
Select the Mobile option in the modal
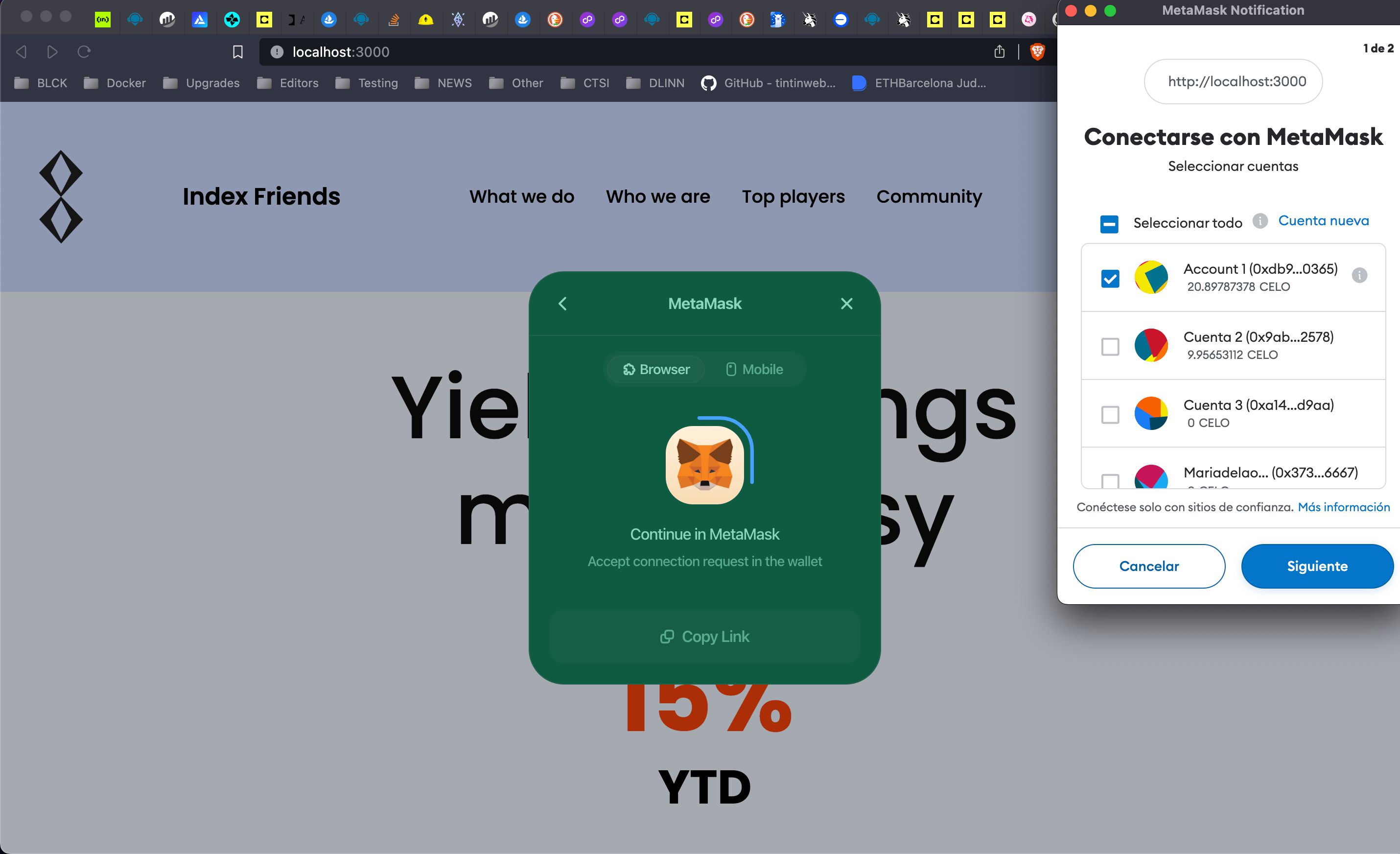click(754, 369)
